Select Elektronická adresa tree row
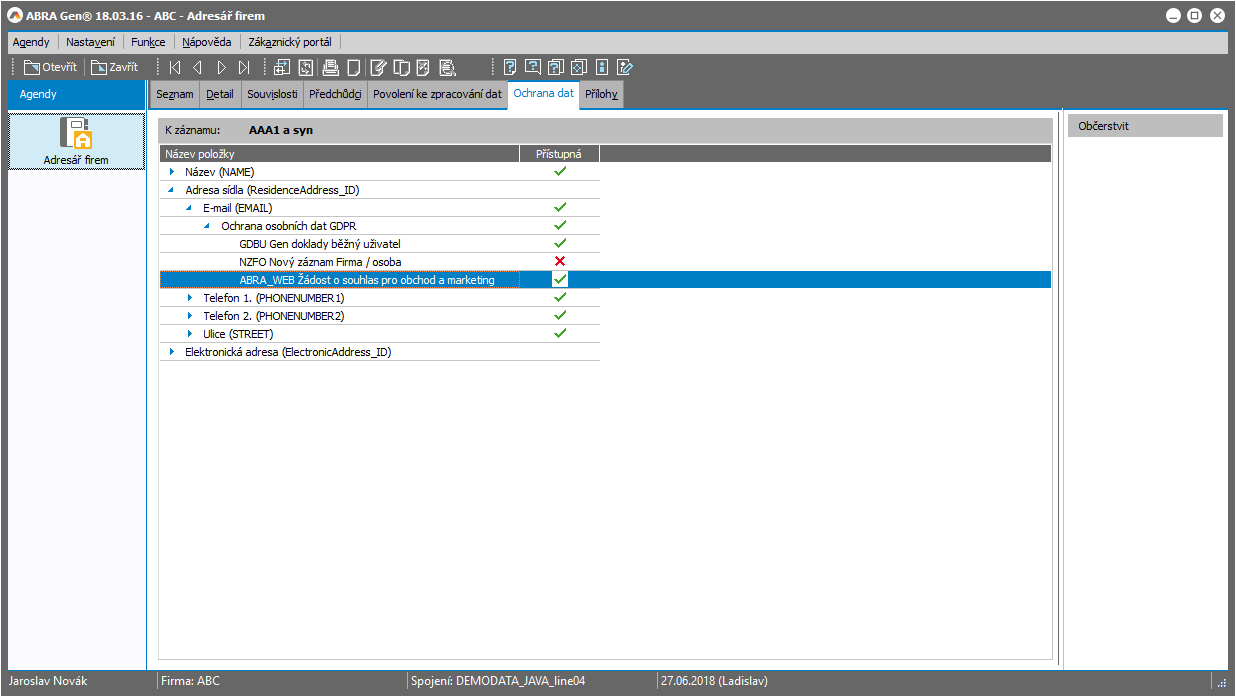 tap(288, 352)
